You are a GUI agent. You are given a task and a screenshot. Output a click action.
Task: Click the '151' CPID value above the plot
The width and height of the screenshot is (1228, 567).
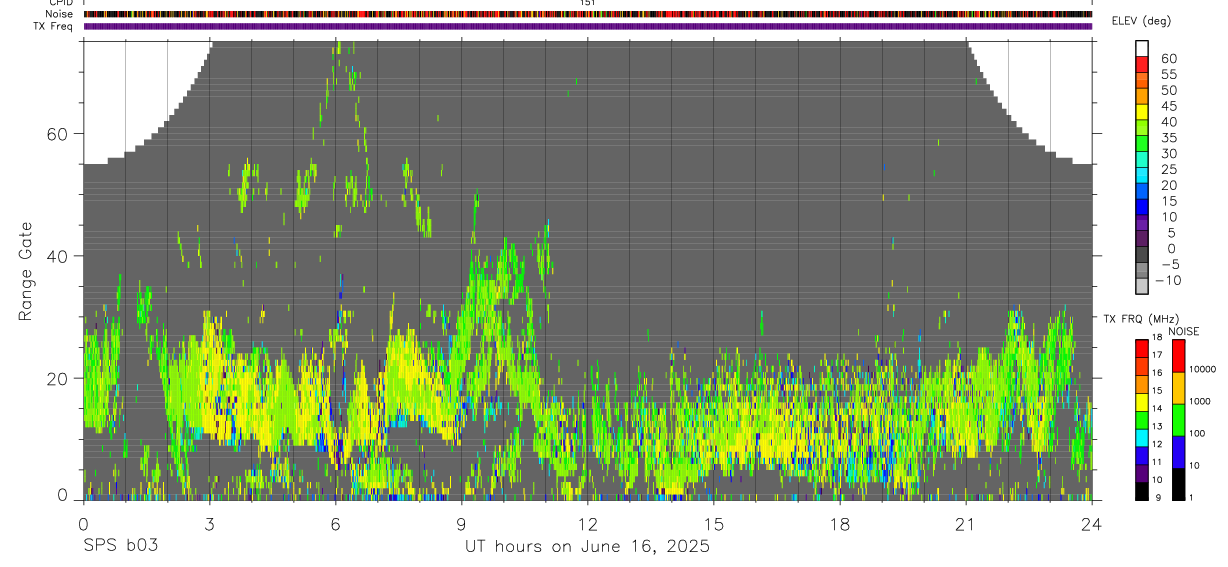coord(587,3)
